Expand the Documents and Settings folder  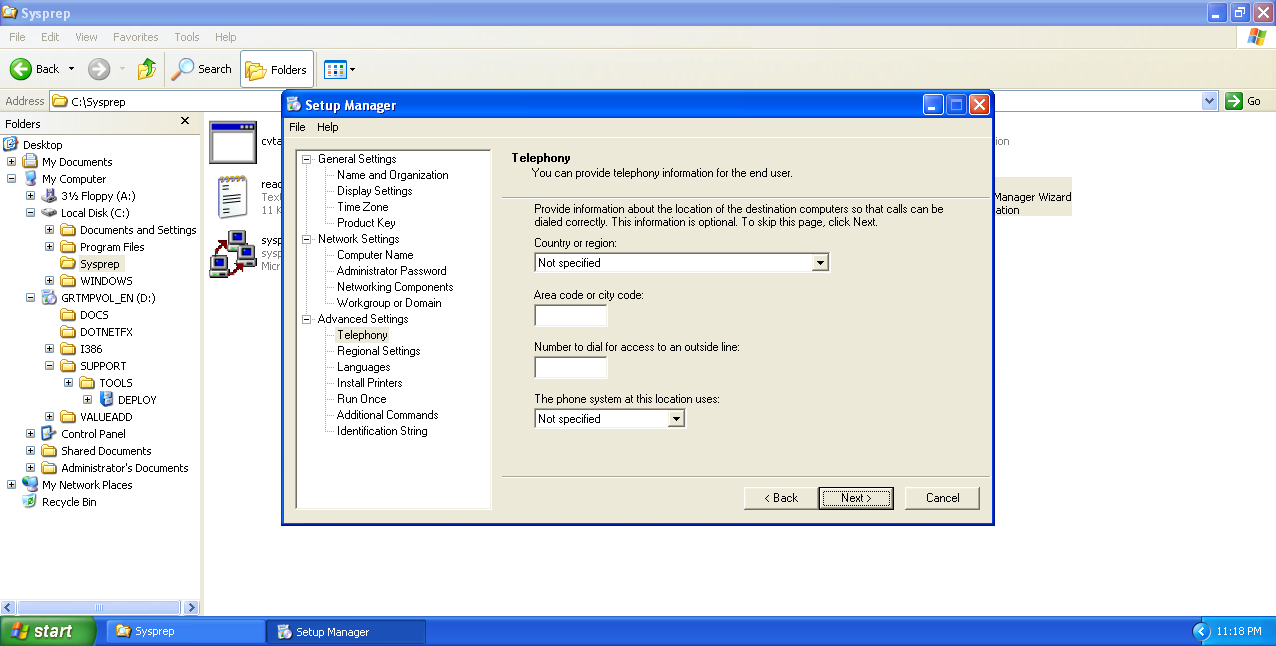coord(50,230)
